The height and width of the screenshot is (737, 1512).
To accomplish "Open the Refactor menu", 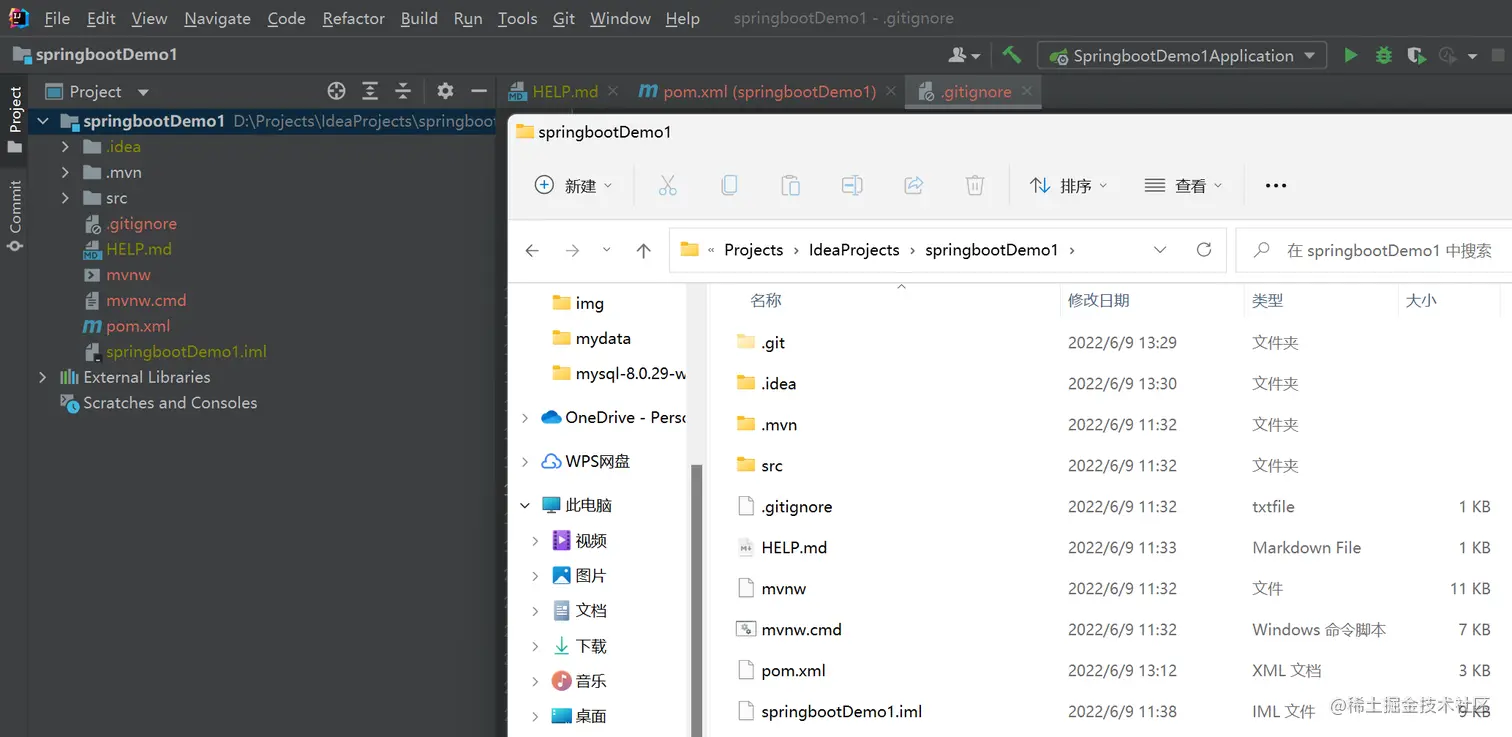I will pos(354,18).
